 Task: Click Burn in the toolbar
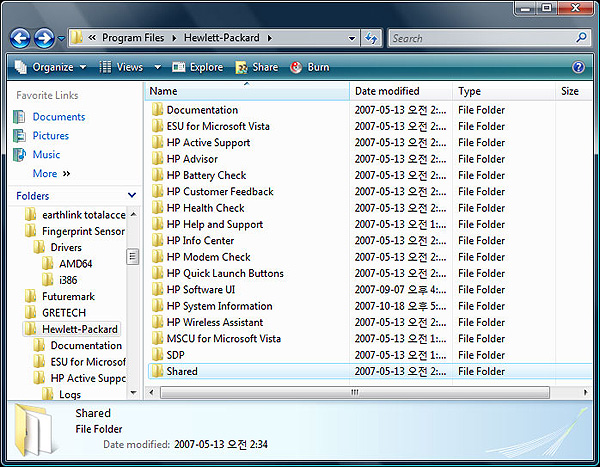pos(310,67)
